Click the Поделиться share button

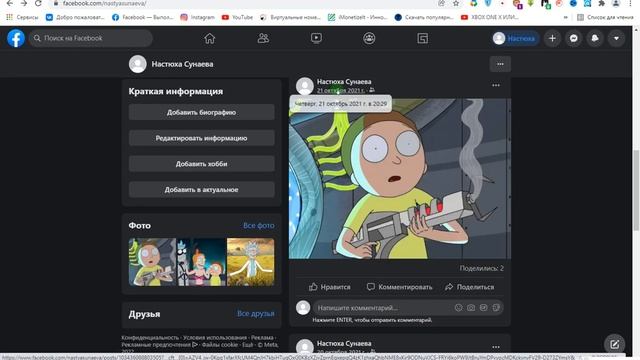point(469,287)
